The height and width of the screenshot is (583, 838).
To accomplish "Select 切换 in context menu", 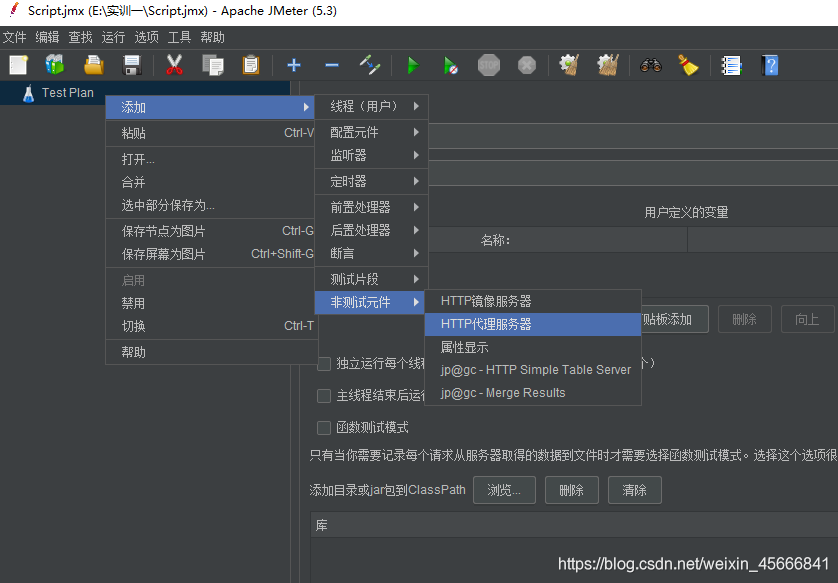I will point(210,326).
